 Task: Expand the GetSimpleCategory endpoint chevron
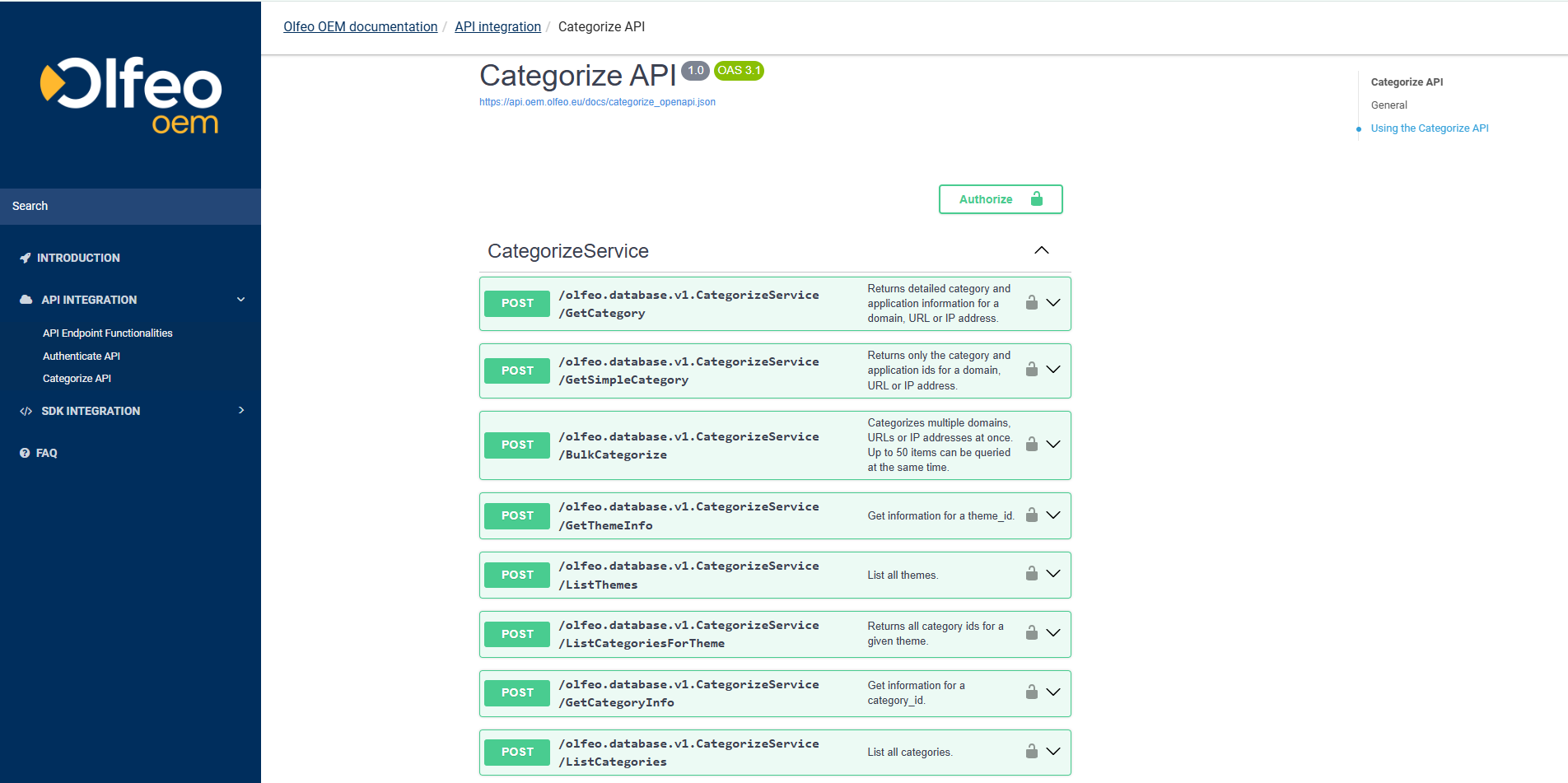click(x=1053, y=370)
